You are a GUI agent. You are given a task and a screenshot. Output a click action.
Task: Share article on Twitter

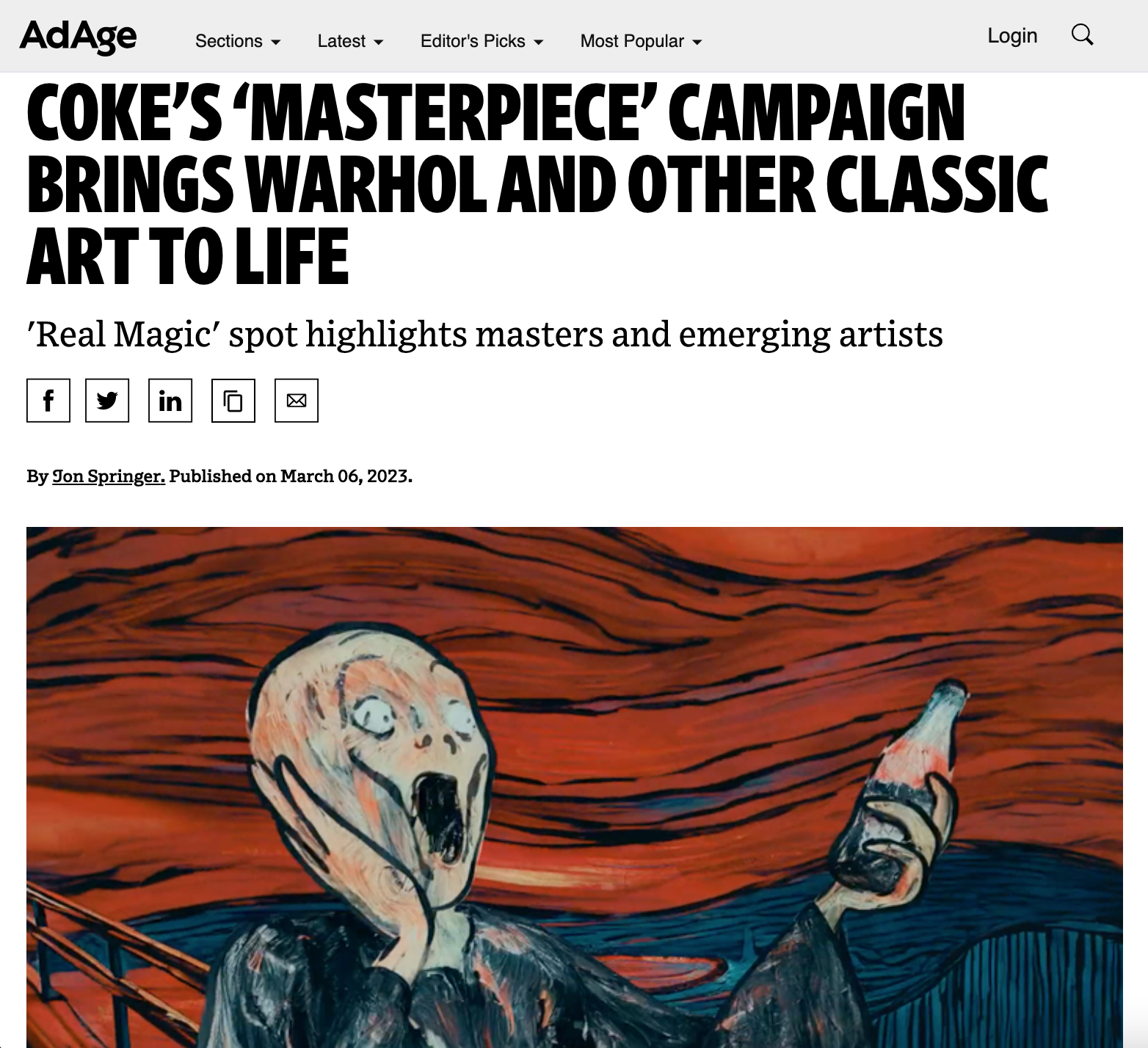coord(107,401)
